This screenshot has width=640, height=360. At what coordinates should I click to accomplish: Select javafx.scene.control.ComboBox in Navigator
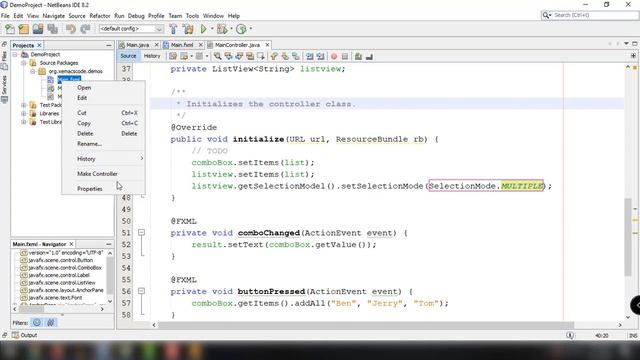coord(65,268)
